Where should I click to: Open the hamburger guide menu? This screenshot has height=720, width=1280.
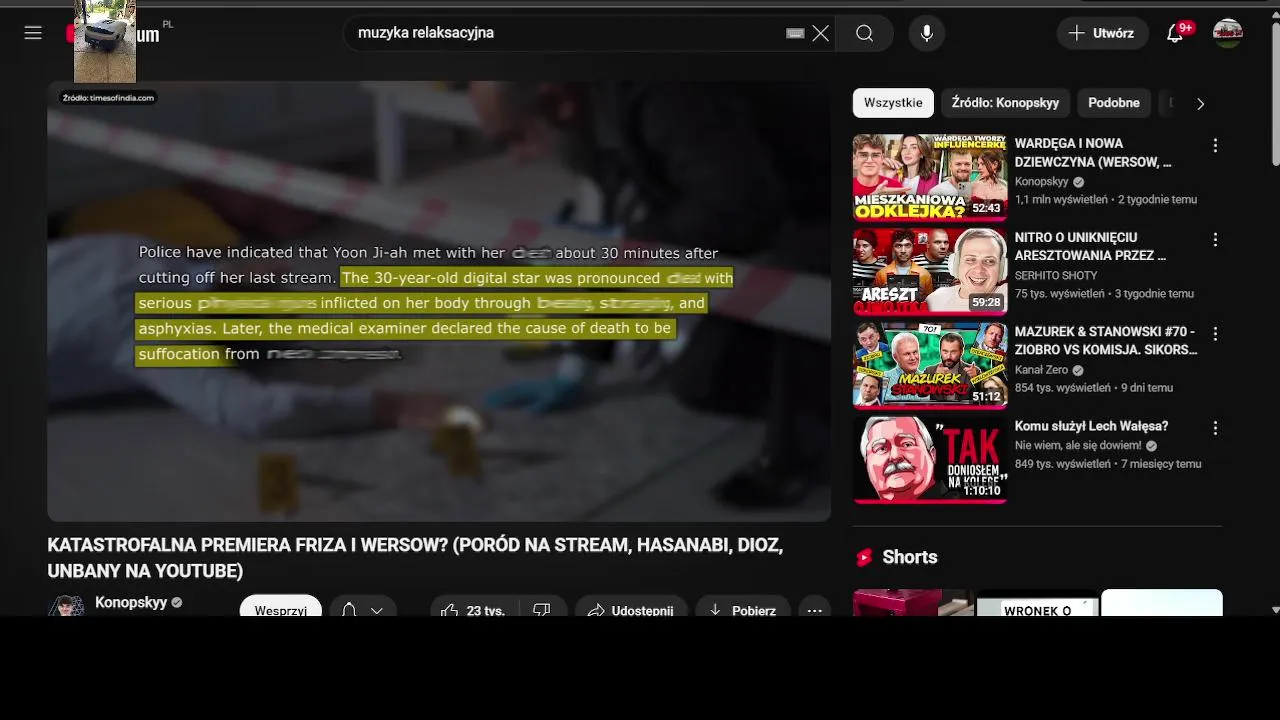[33, 33]
